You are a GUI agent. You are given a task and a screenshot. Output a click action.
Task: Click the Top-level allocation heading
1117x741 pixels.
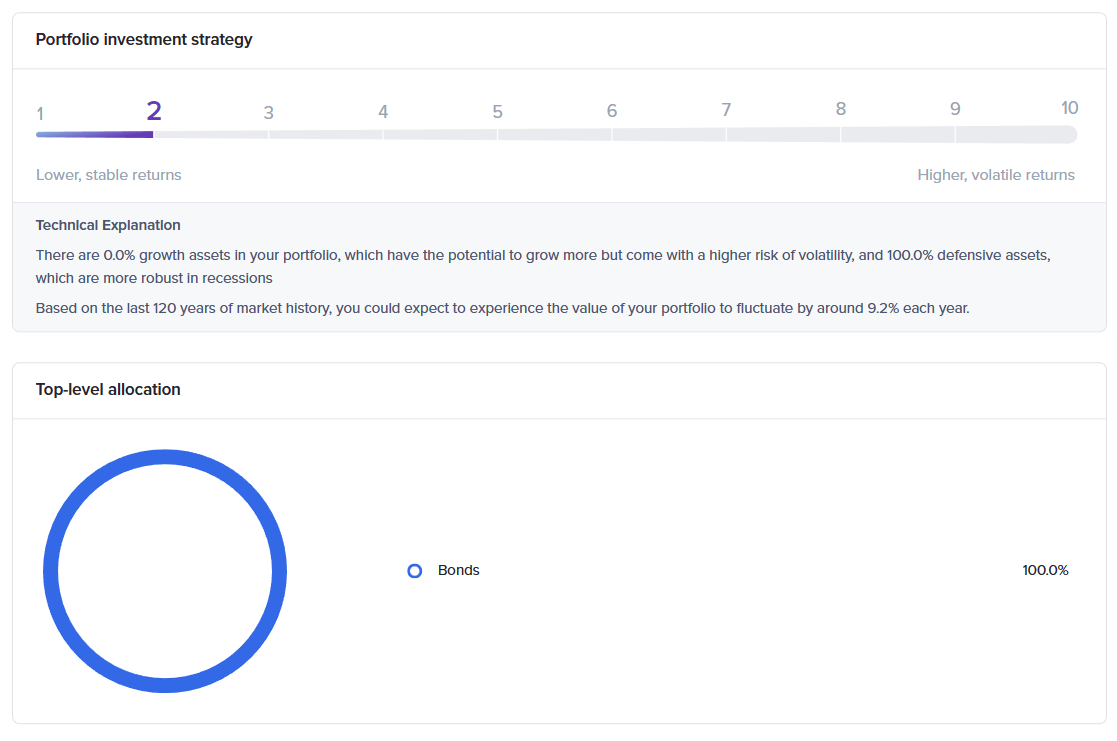point(108,390)
